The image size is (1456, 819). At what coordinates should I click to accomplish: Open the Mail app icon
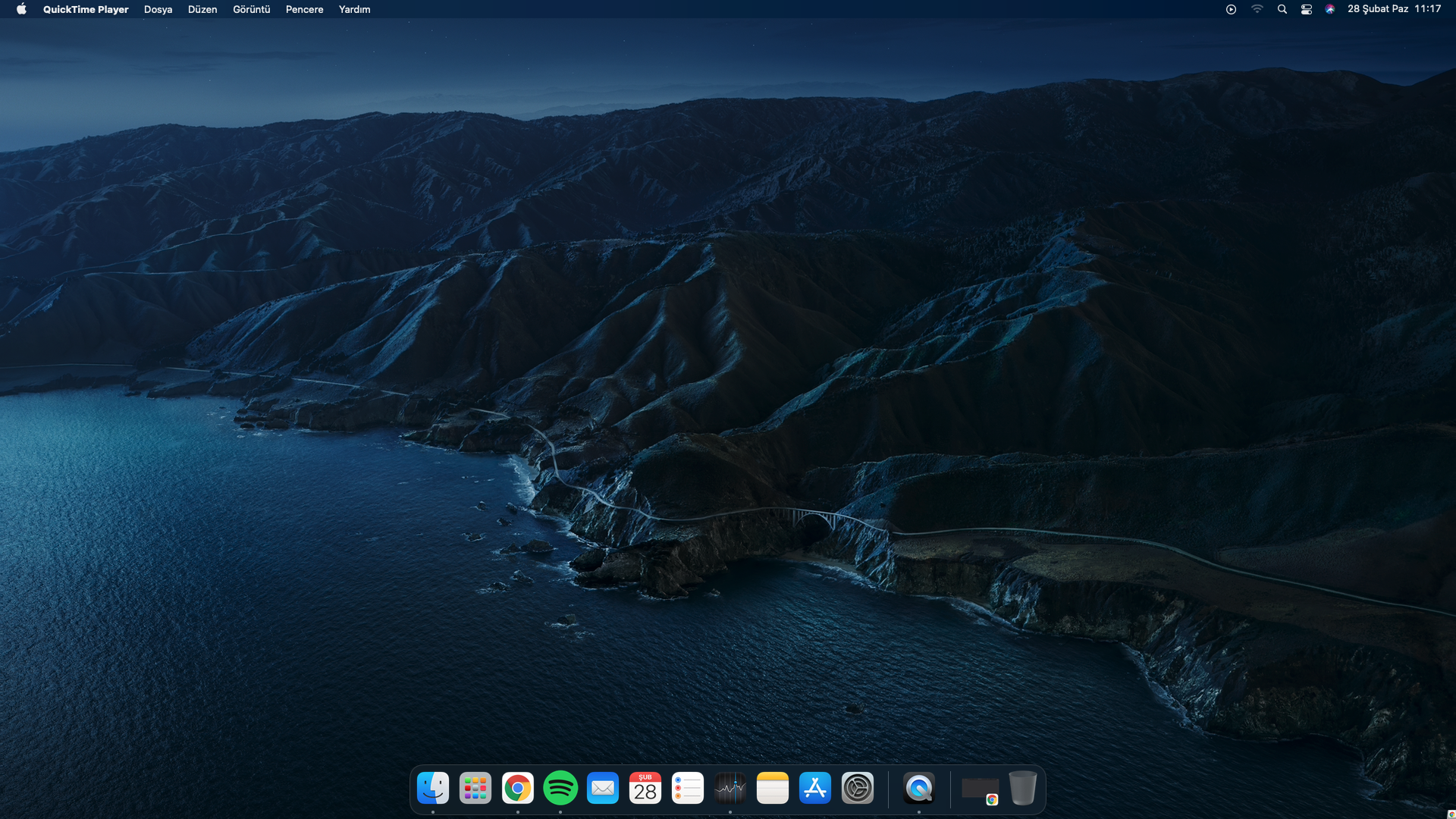click(x=603, y=789)
